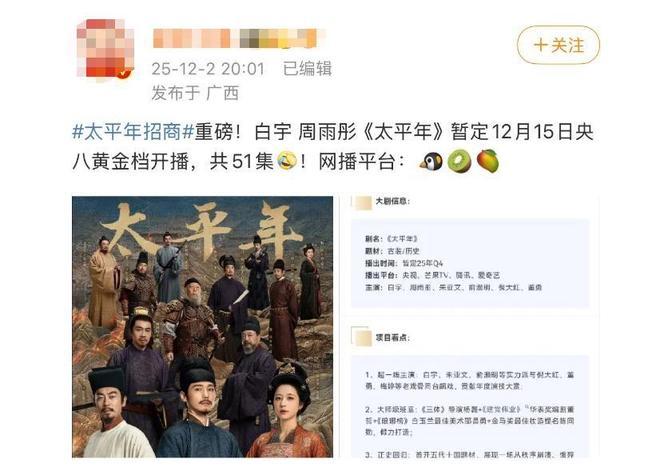Click the kiwi emoji platform icon
This screenshot has height=471, width=660.
coord(459,161)
